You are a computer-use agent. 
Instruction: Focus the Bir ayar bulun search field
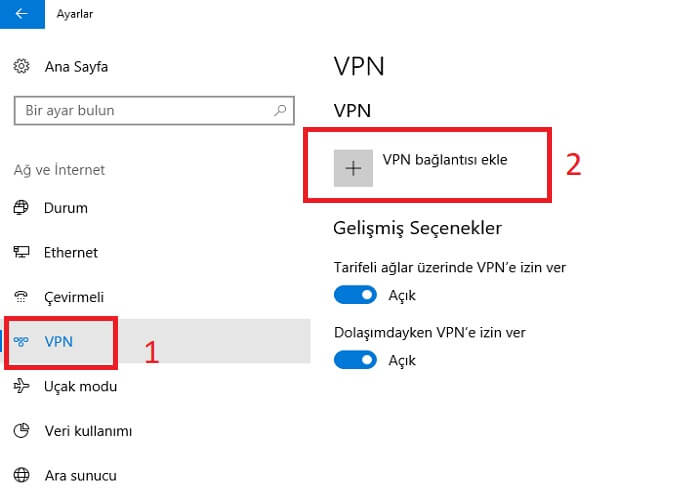pyautogui.click(x=154, y=110)
